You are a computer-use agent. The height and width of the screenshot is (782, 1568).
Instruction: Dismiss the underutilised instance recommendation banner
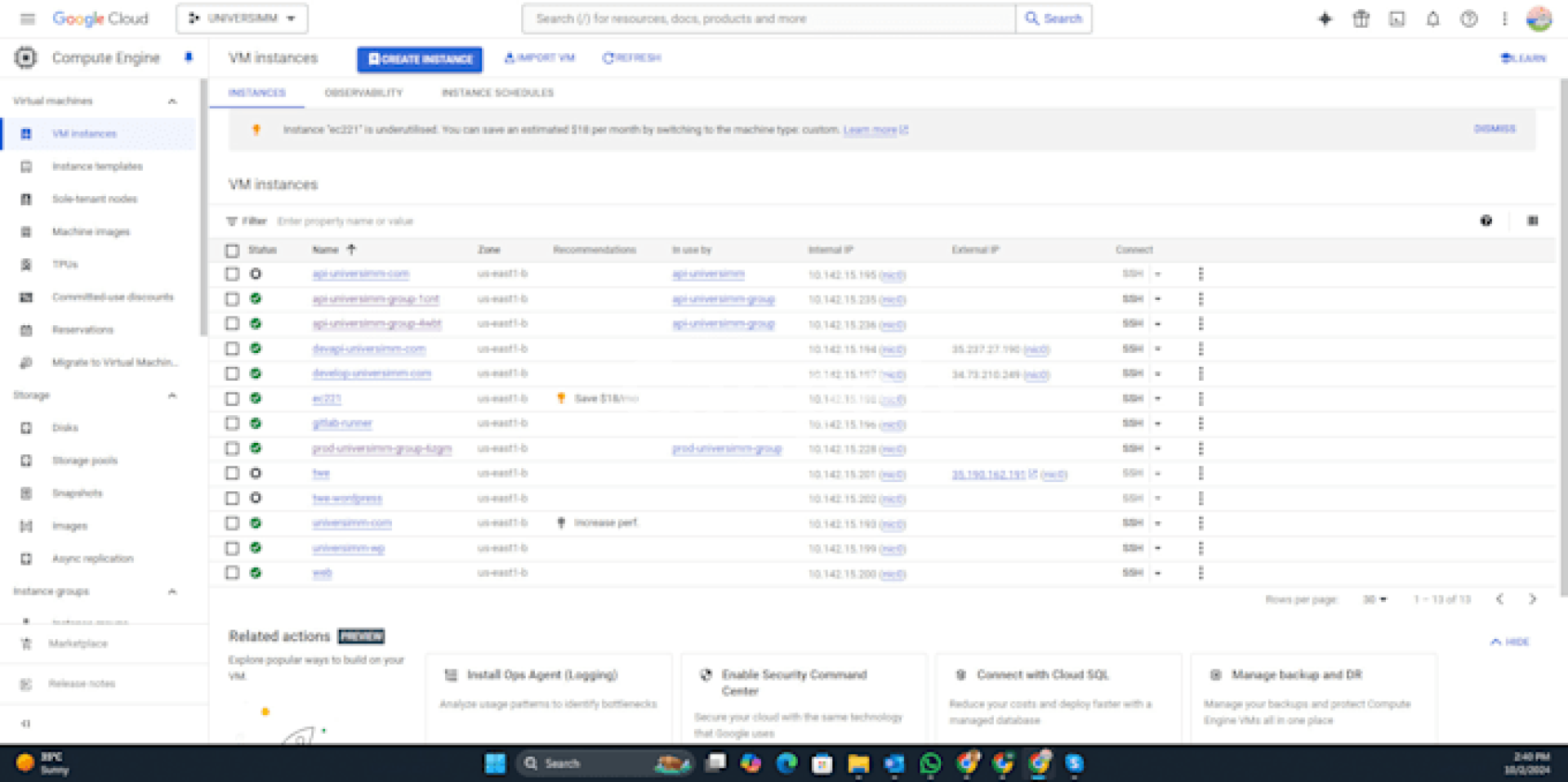pos(1494,129)
